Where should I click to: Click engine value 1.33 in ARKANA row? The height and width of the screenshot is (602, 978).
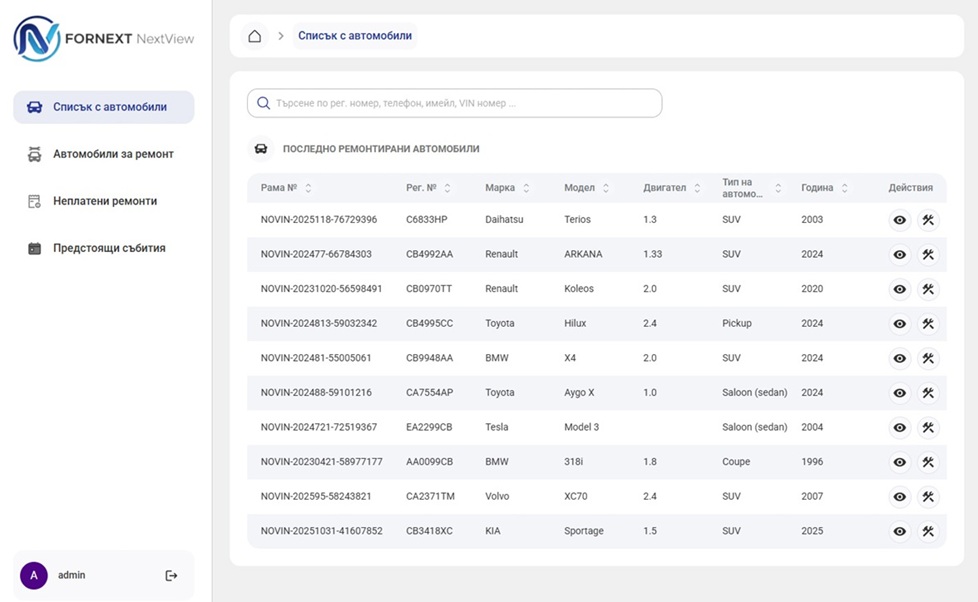[x=652, y=255]
